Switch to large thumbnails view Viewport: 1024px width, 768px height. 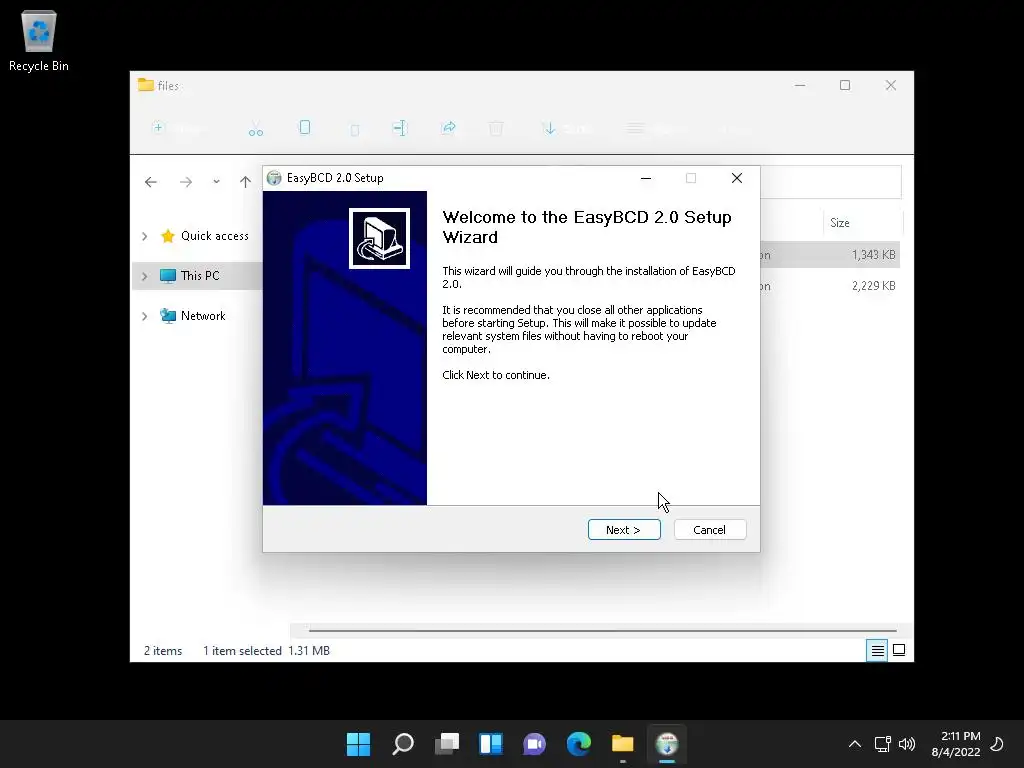click(x=899, y=650)
